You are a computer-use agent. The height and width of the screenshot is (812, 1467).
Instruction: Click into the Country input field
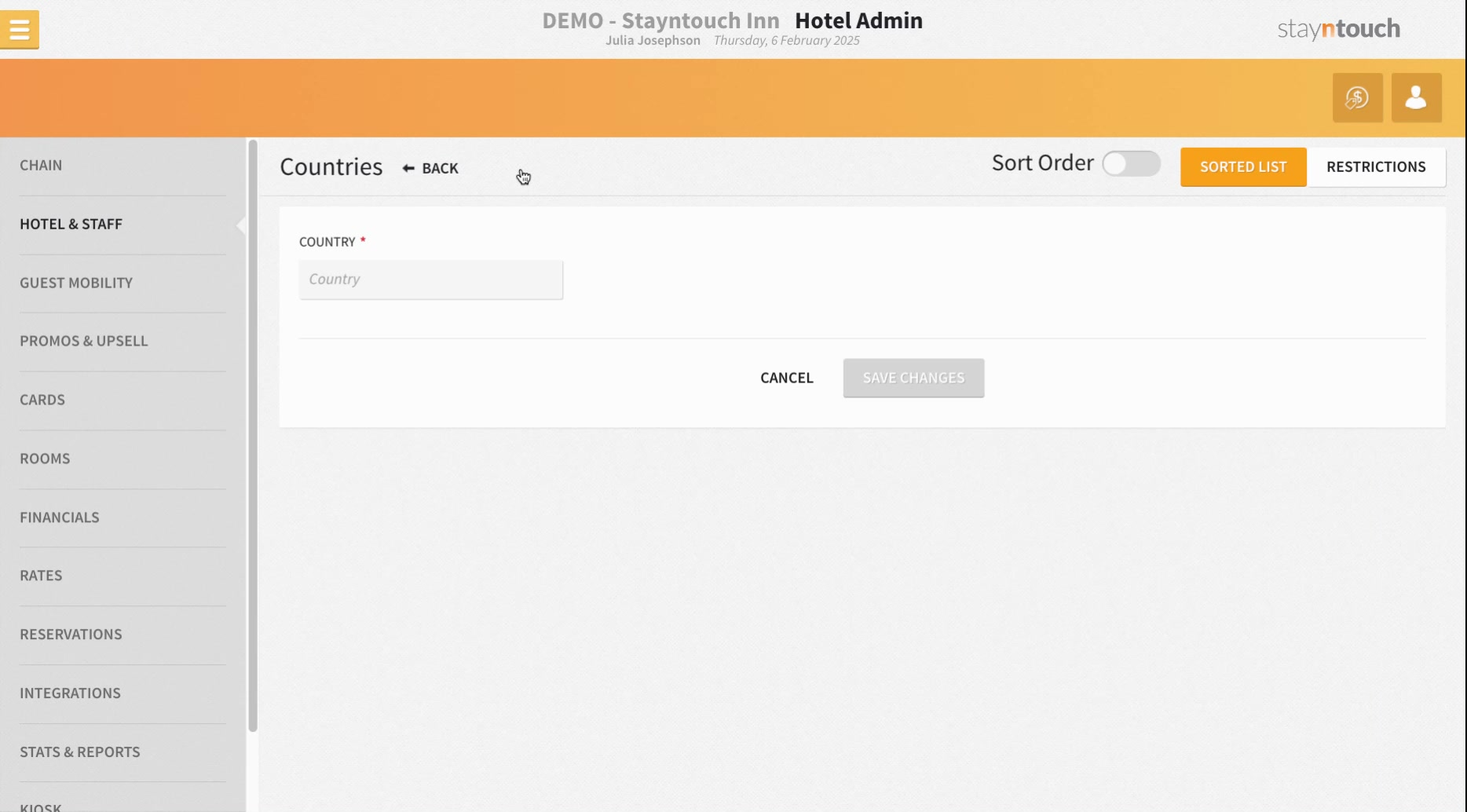(x=431, y=280)
